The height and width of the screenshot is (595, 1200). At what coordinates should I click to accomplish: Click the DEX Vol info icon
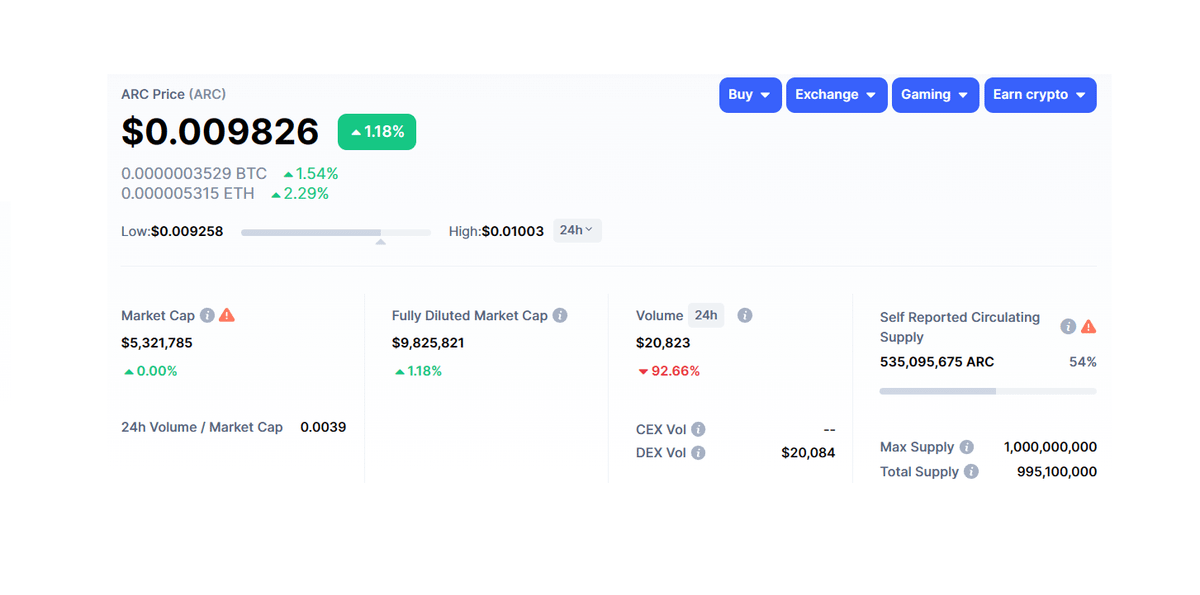[x=698, y=452]
